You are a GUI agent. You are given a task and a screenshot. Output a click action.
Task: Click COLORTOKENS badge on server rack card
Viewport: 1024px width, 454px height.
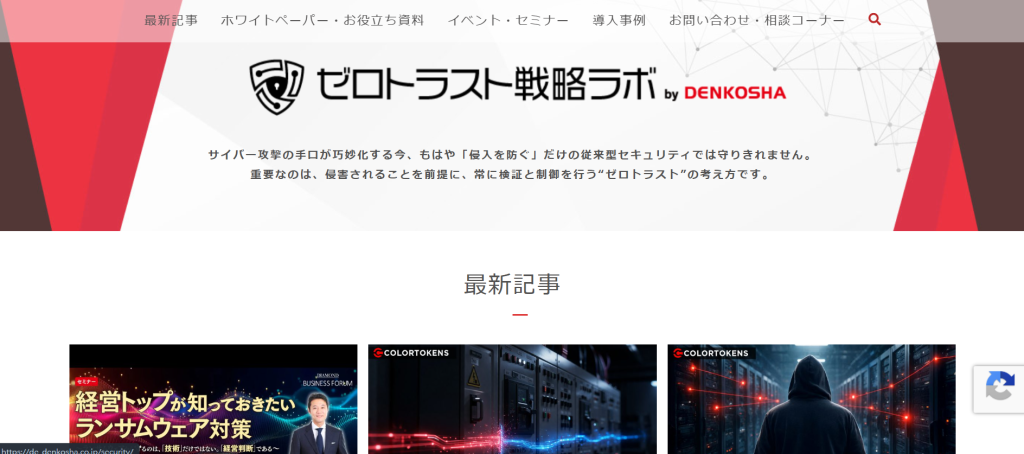tap(411, 353)
